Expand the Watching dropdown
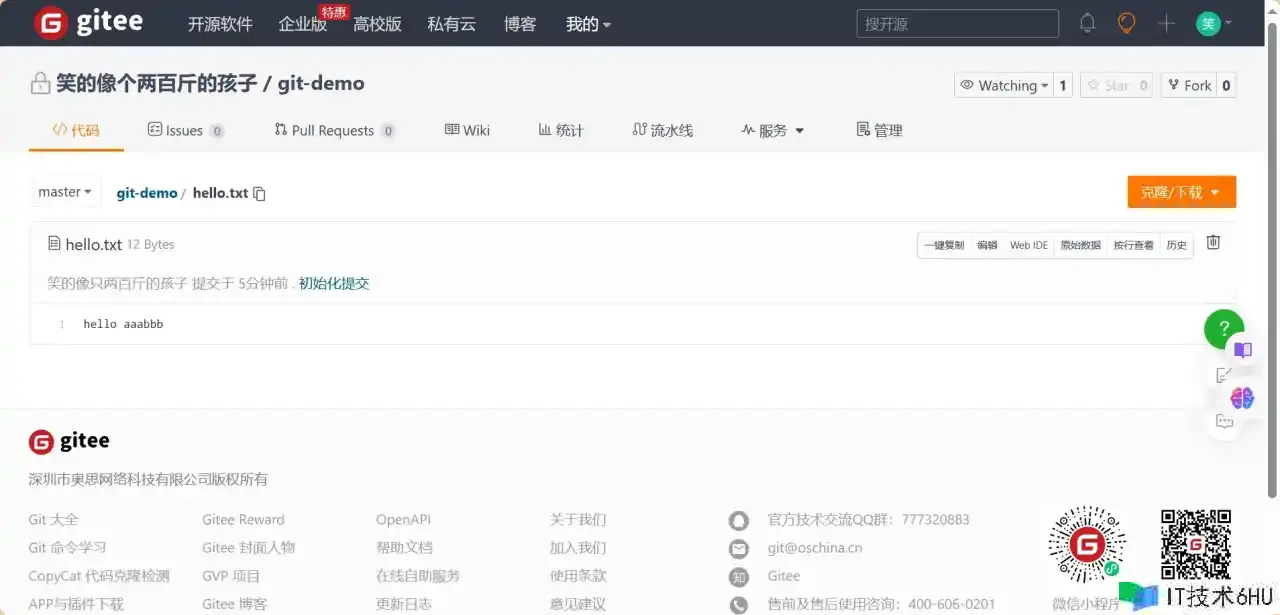 click(1003, 85)
